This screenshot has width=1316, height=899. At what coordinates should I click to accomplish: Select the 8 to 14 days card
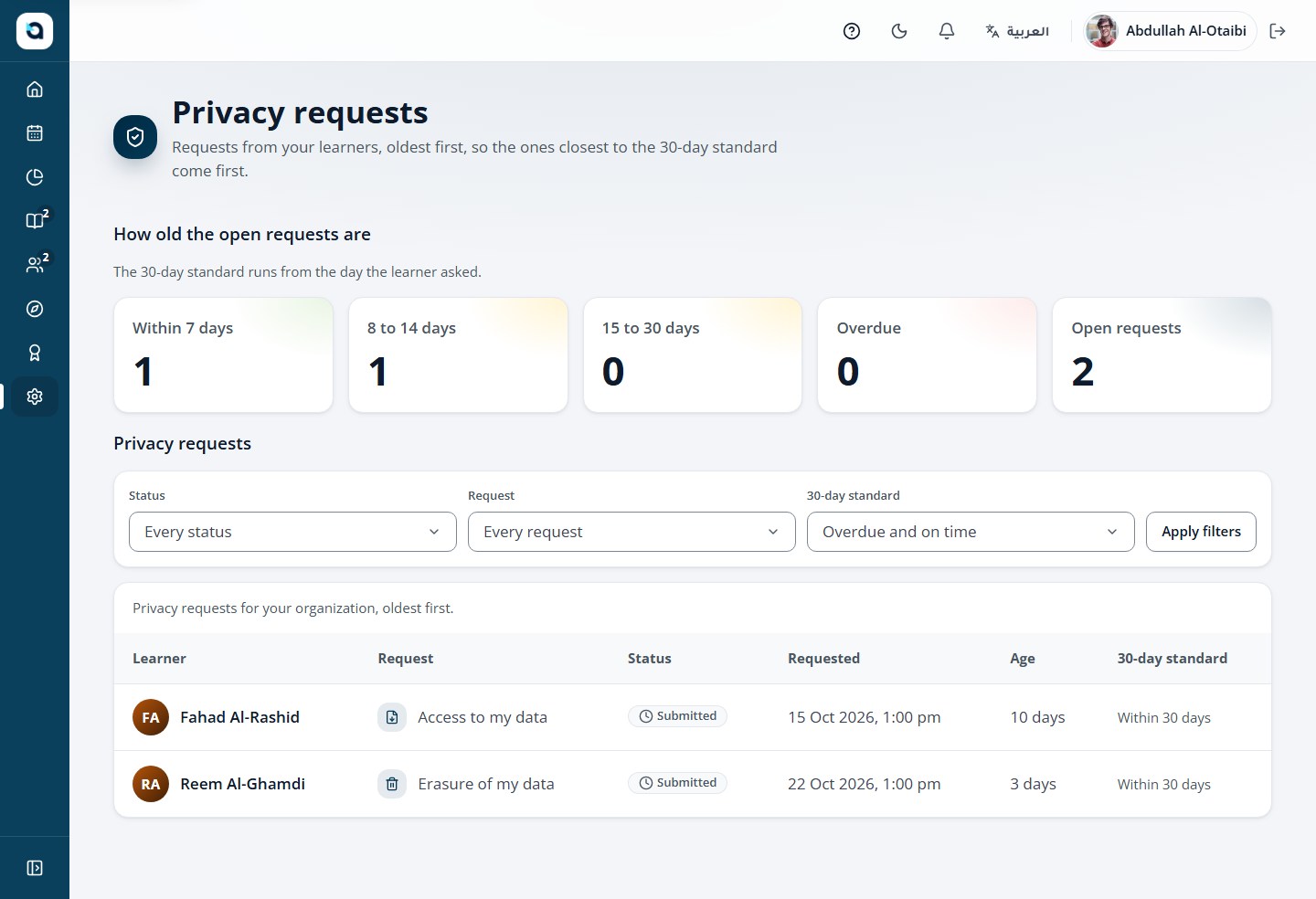point(458,354)
